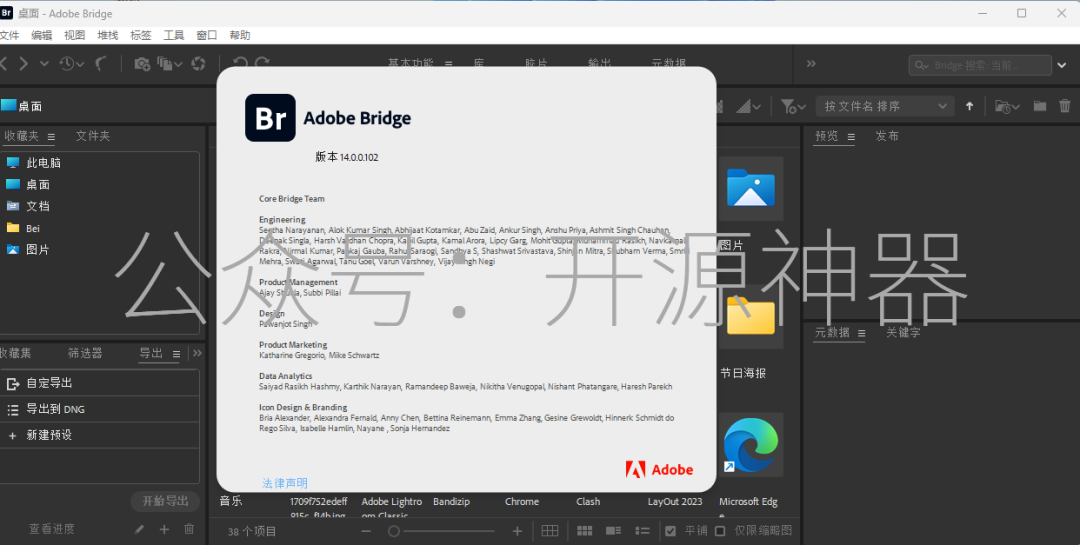Expand the navigation history chevron
This screenshot has width=1080, height=545.
point(44,64)
